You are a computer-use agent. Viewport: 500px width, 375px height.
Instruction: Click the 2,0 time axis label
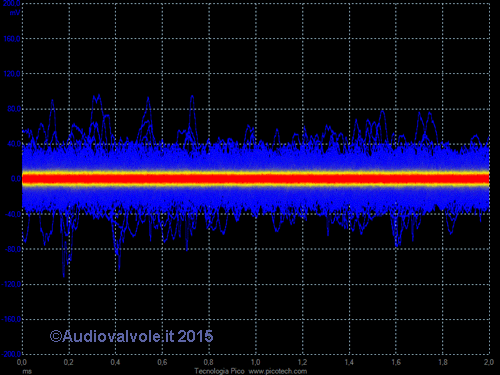click(489, 362)
